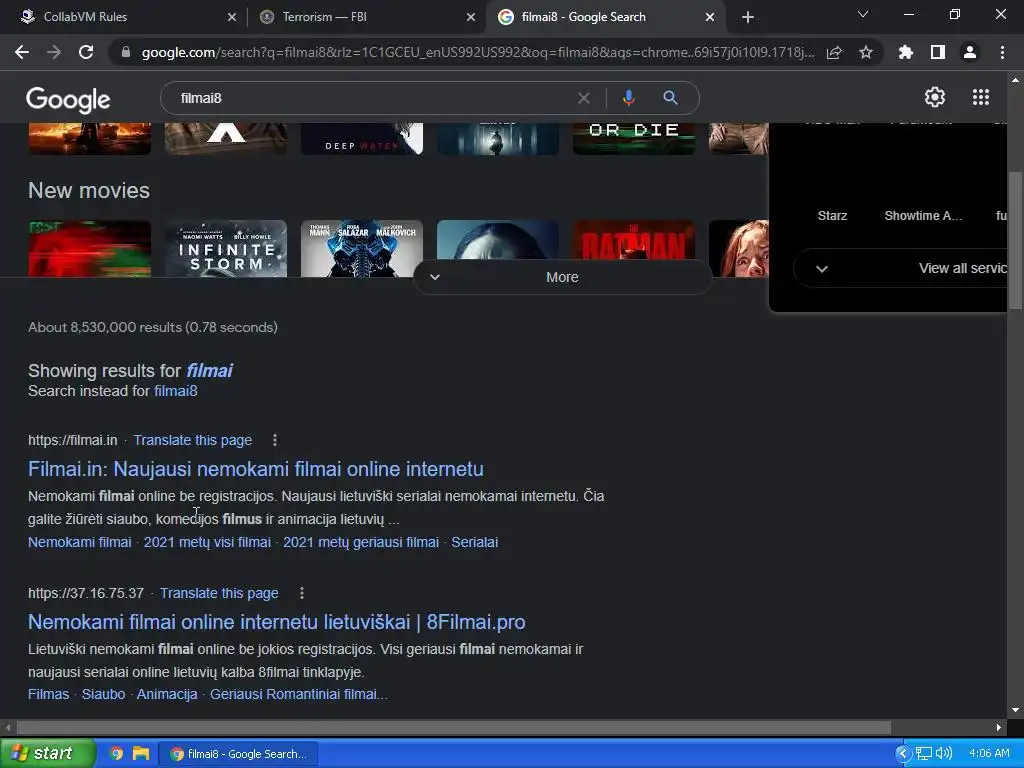Select the Deep Water movie poster

click(361, 138)
